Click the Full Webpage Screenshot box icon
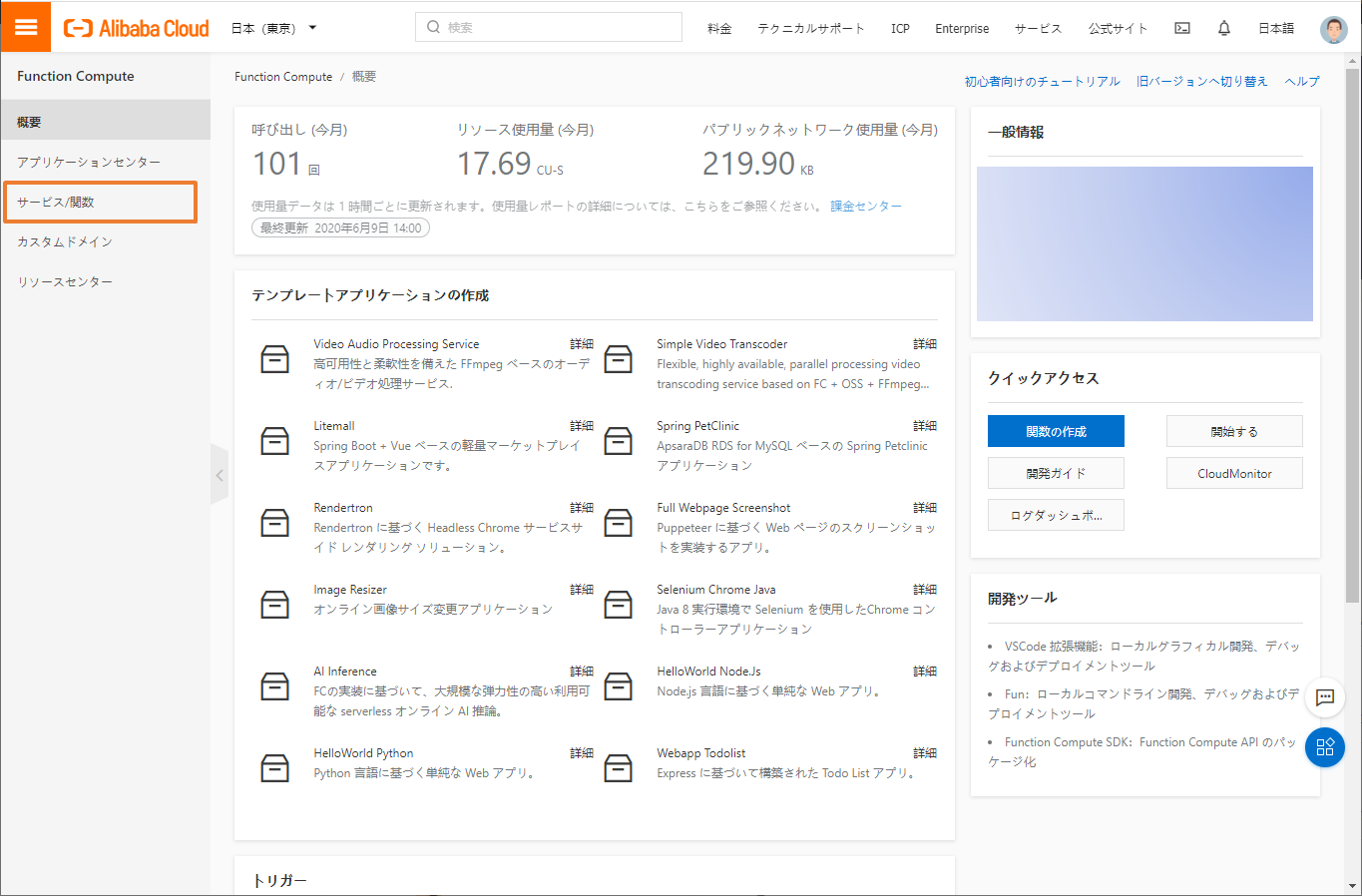Screen dimensions: 1362x896 click(619, 523)
